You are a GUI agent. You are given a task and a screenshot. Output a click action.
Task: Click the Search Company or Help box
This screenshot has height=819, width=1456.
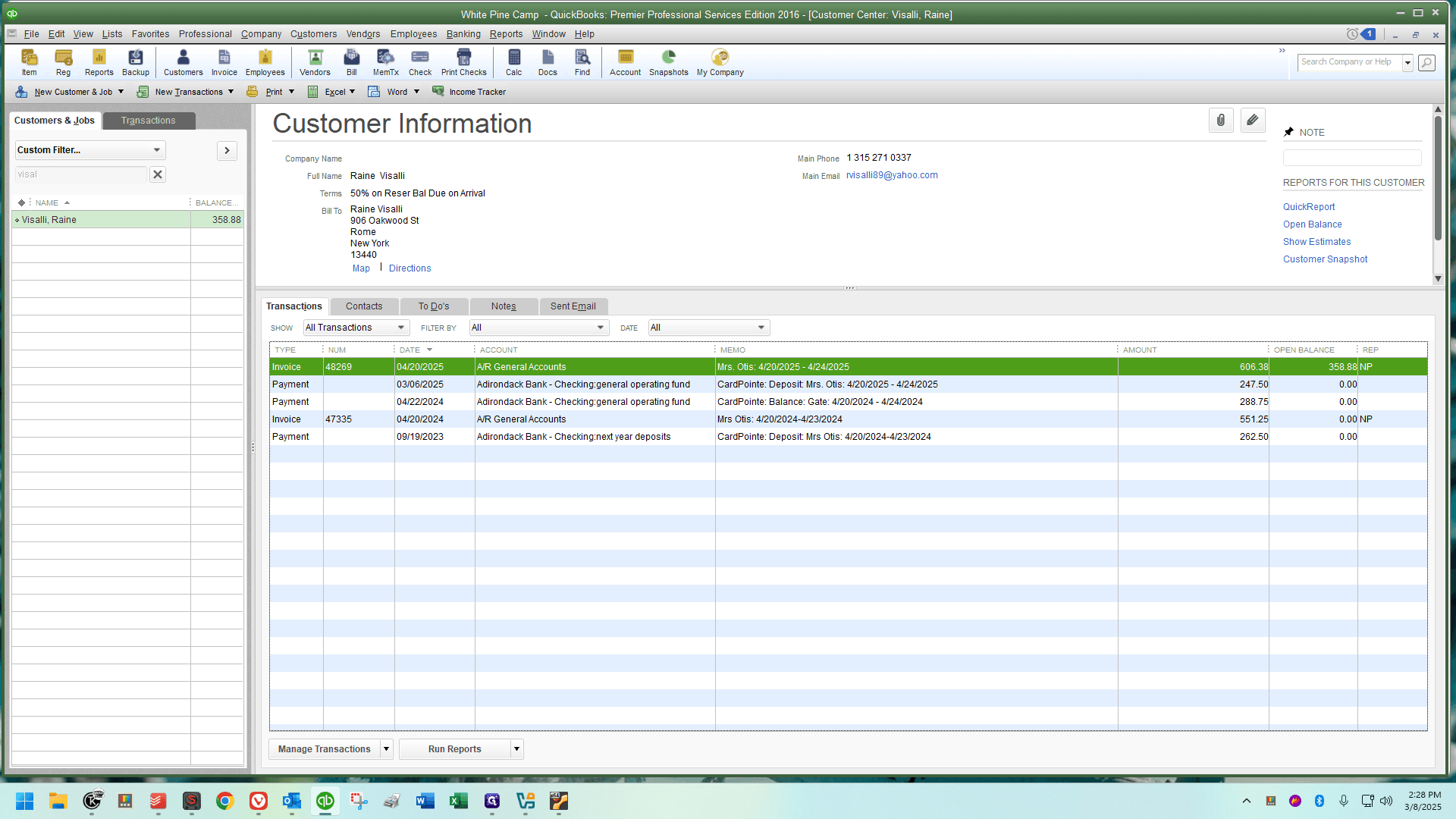click(1350, 62)
